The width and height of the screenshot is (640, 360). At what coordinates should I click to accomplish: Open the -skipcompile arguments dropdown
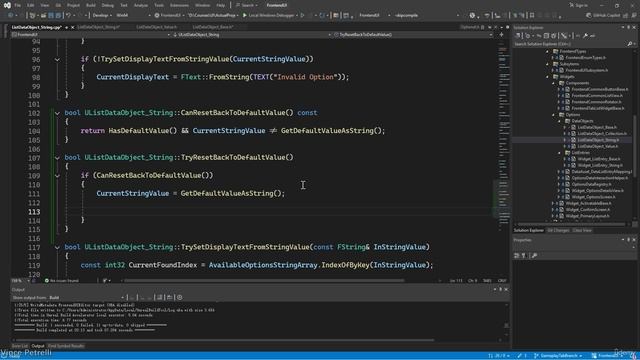427,15
